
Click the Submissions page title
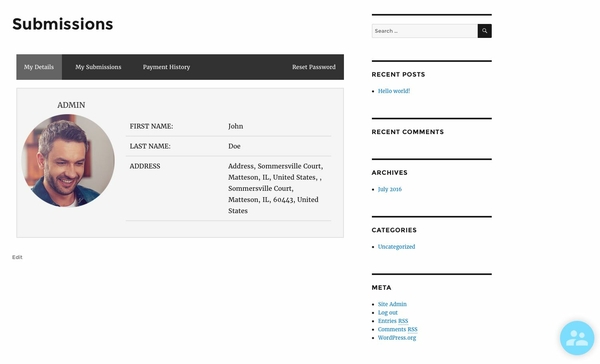63,24
